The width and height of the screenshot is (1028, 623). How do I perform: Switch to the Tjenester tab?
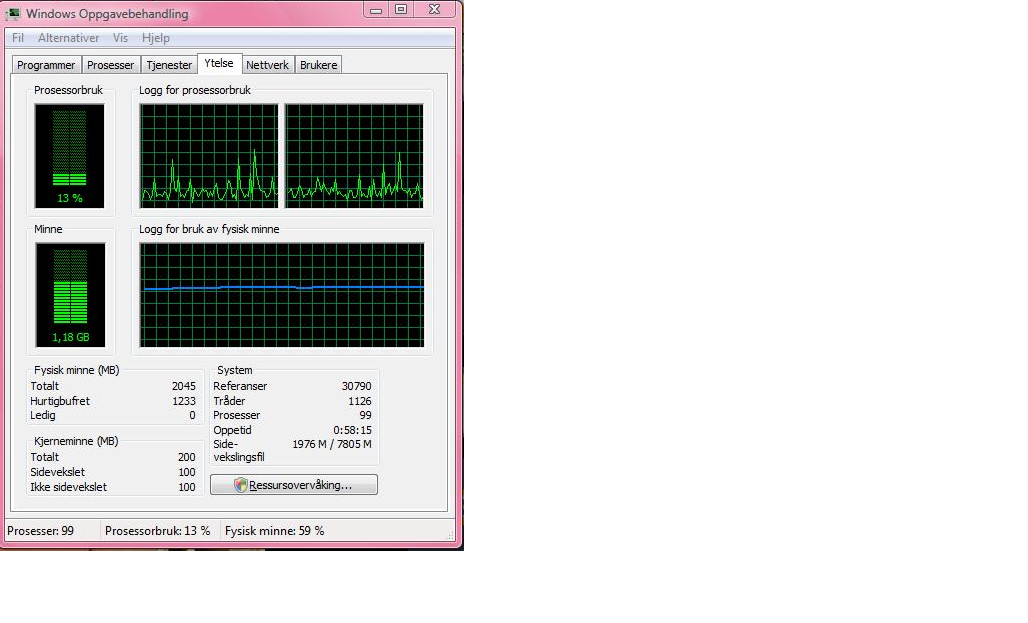(169, 65)
